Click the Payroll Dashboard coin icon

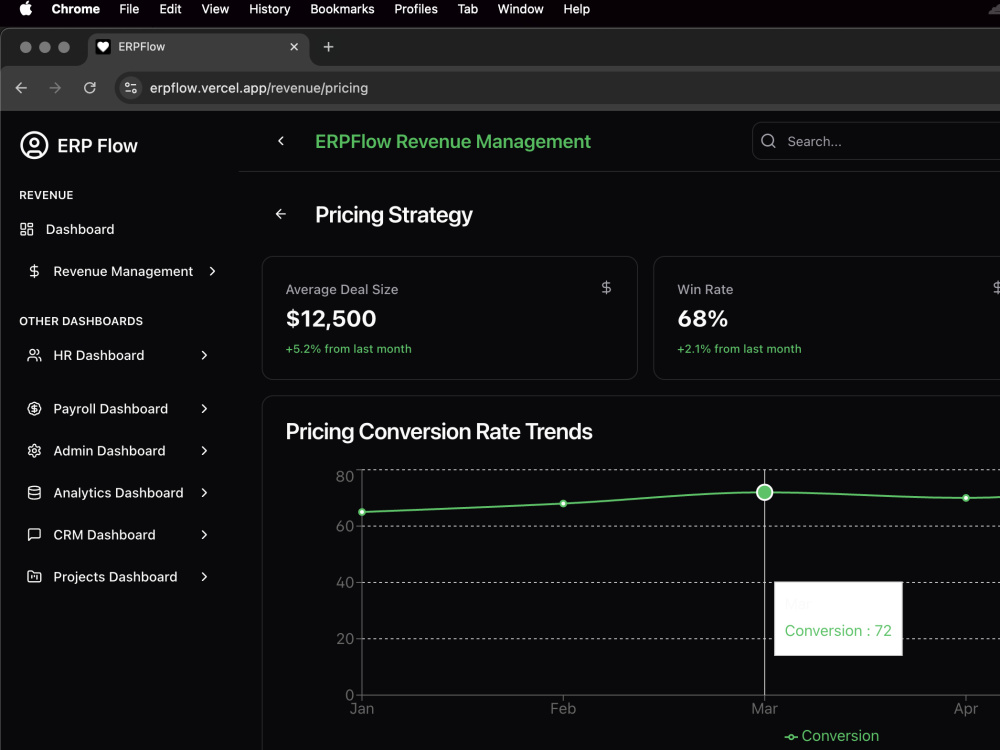34,409
